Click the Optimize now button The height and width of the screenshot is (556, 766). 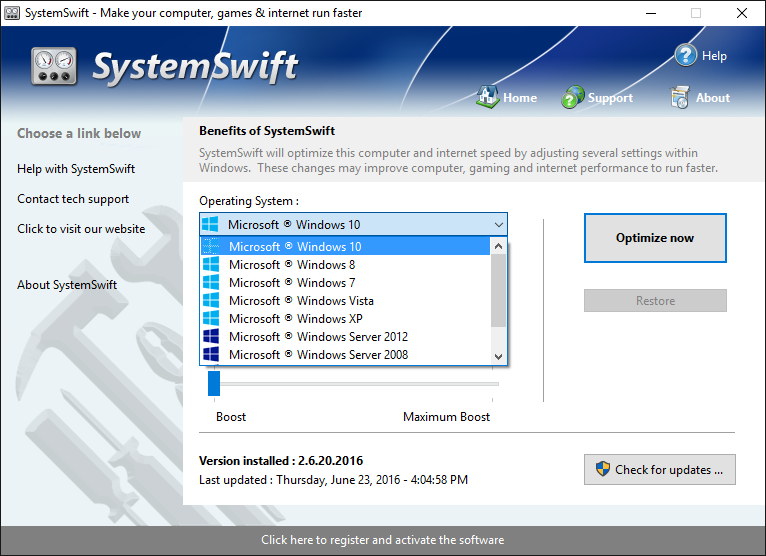pos(655,238)
